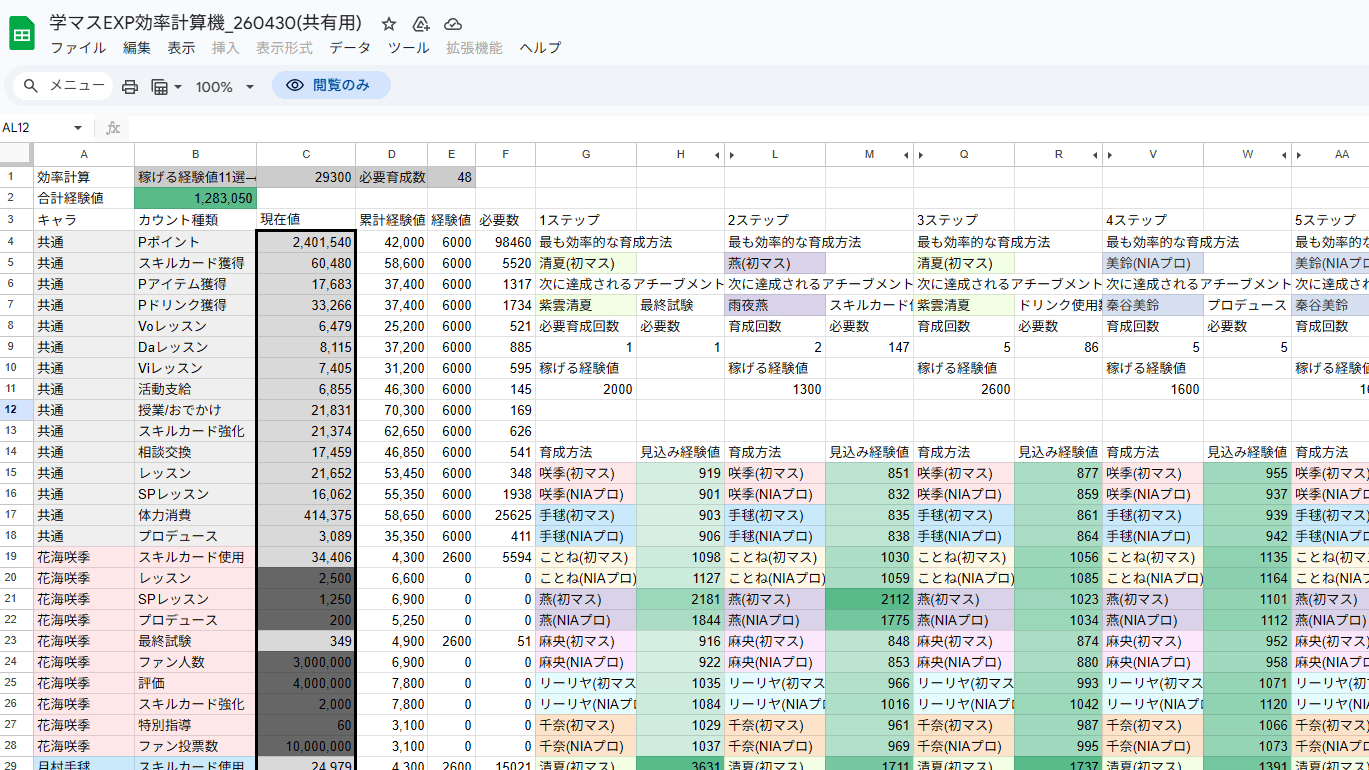The image size is (1369, 770).
Task: Click the cell showing 29300
Action: pos(306,177)
